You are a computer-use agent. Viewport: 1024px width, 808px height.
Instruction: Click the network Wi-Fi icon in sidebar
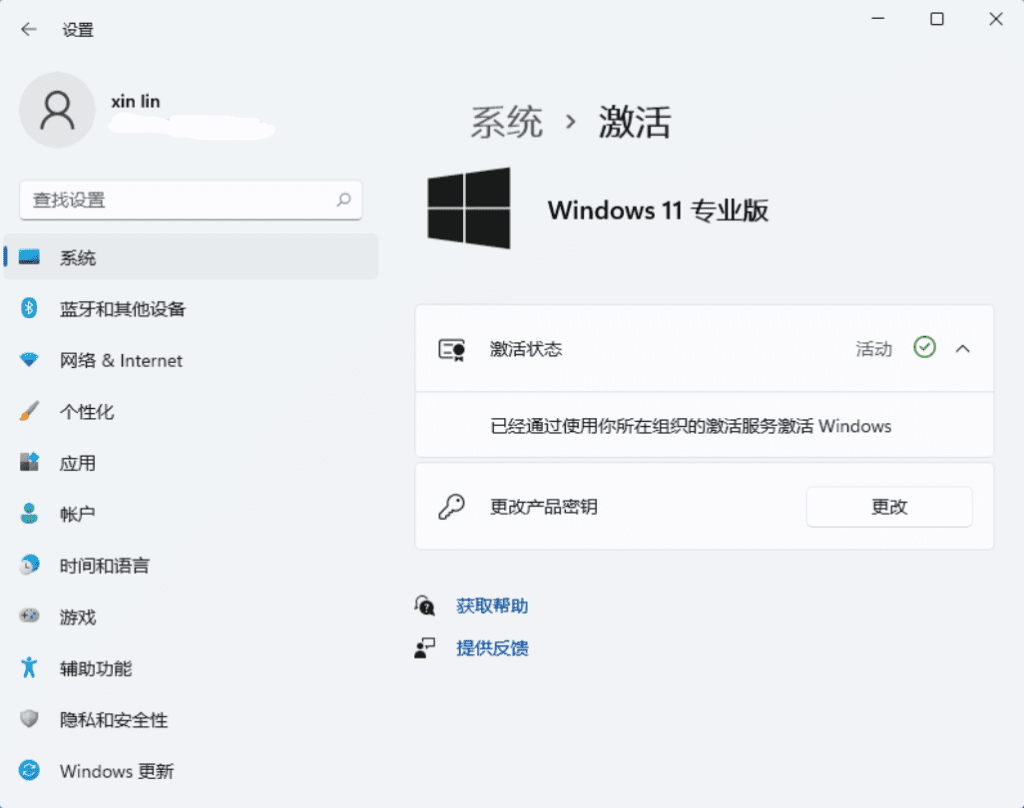pos(29,360)
